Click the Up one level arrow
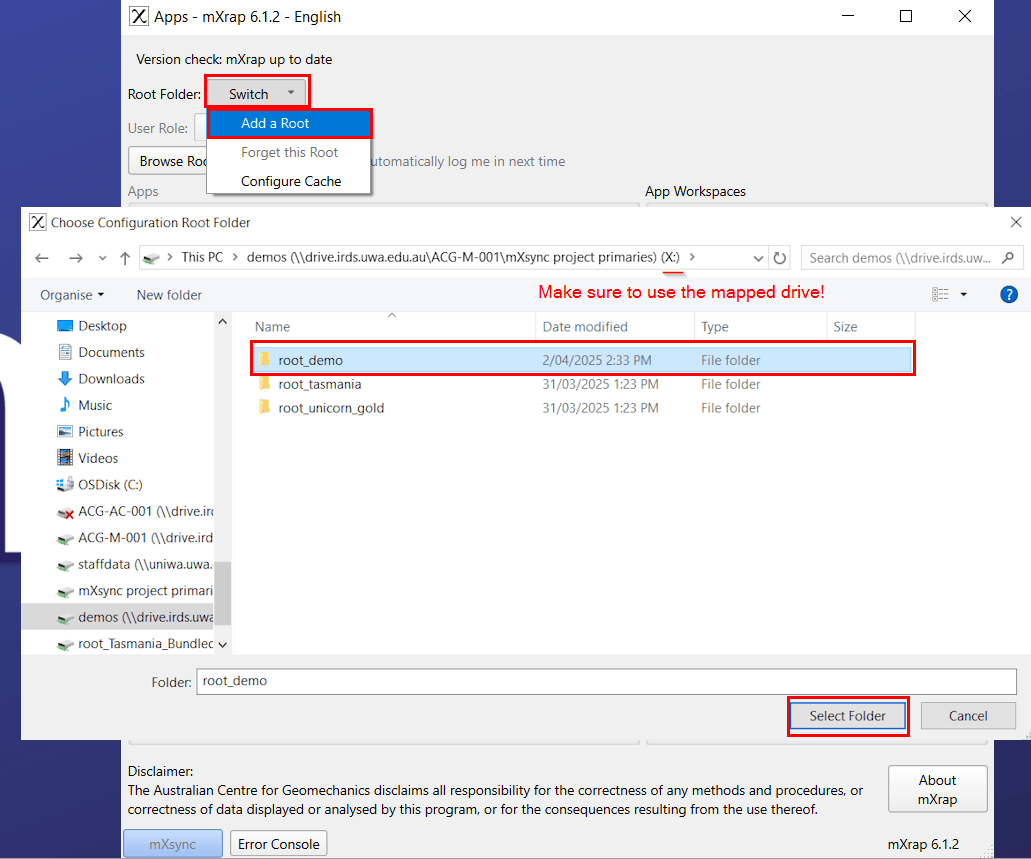1031x859 pixels. click(x=124, y=258)
